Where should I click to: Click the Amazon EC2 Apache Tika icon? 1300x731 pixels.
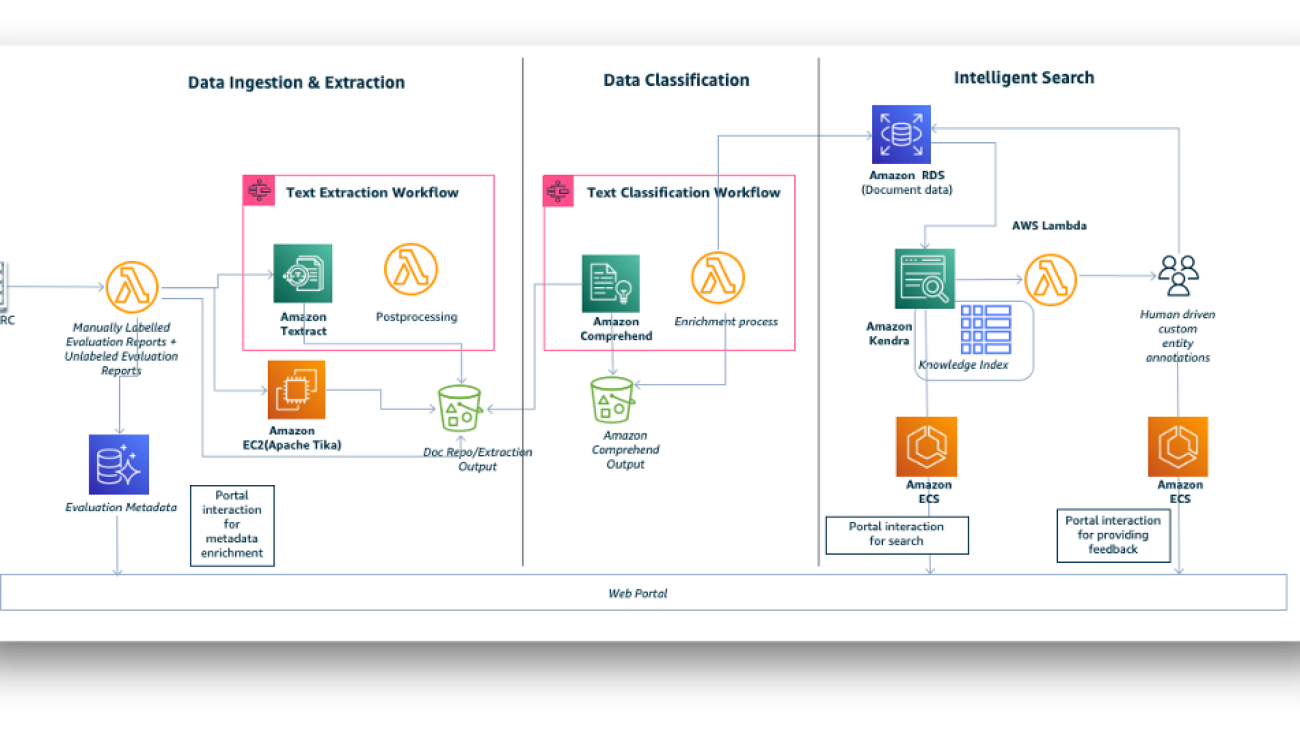[x=296, y=389]
